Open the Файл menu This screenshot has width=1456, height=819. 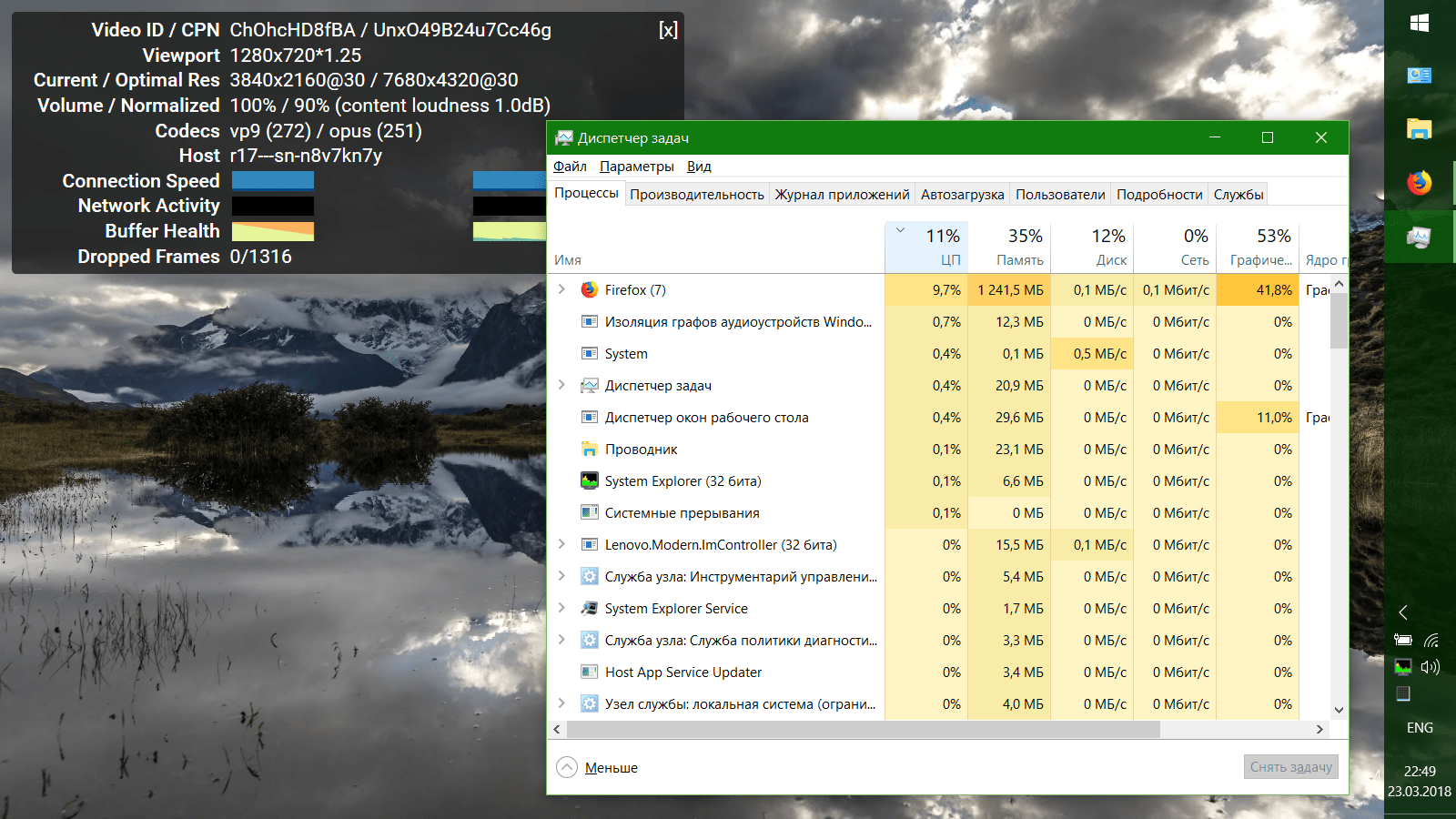point(570,167)
